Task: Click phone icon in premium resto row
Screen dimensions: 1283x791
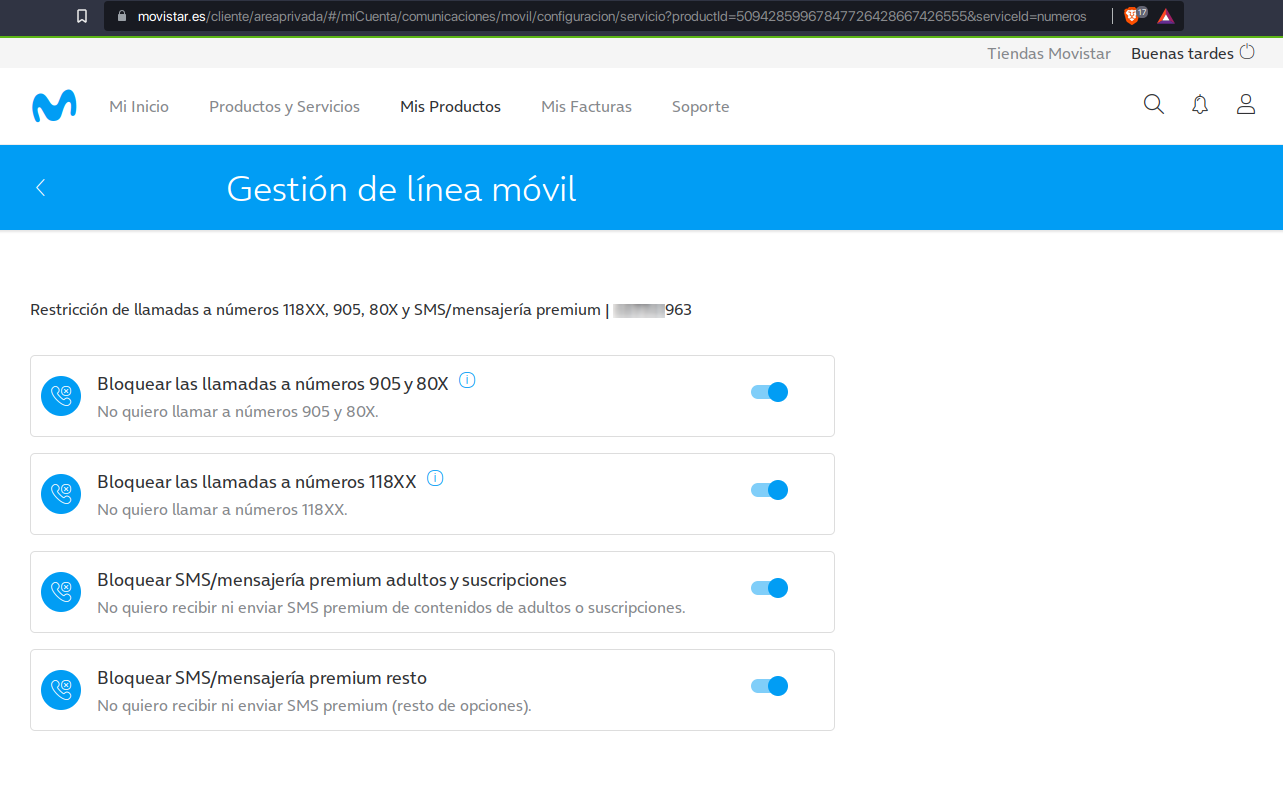Action: click(x=61, y=690)
